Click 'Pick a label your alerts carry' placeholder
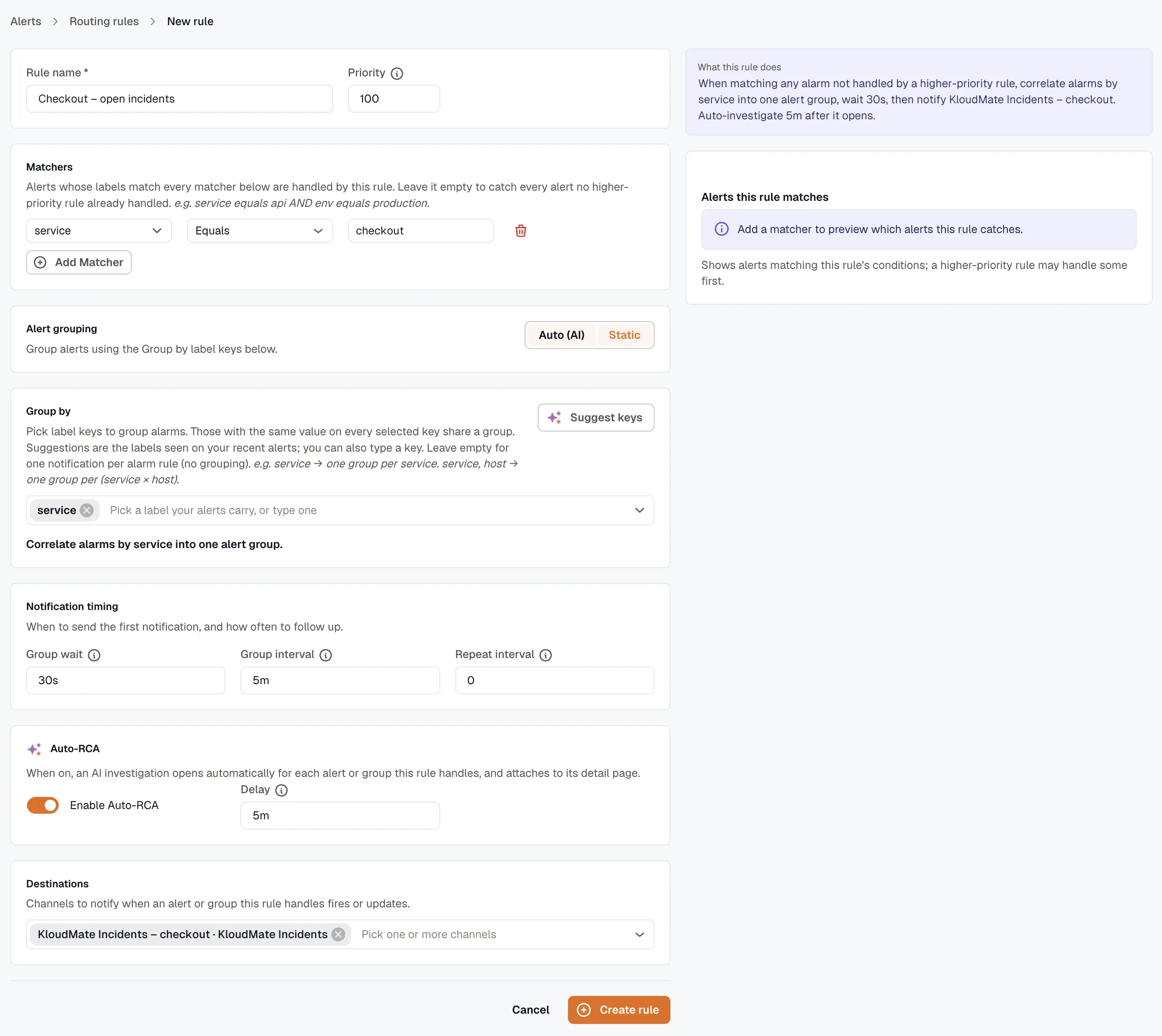The image size is (1162, 1036). pyautogui.click(x=213, y=510)
